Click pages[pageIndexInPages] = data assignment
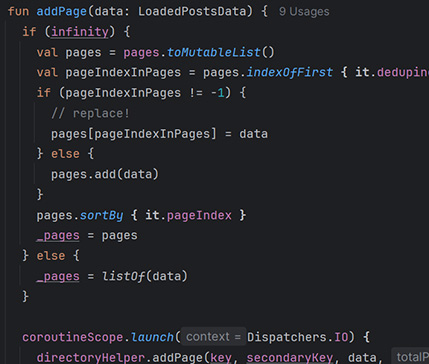 tap(159, 134)
